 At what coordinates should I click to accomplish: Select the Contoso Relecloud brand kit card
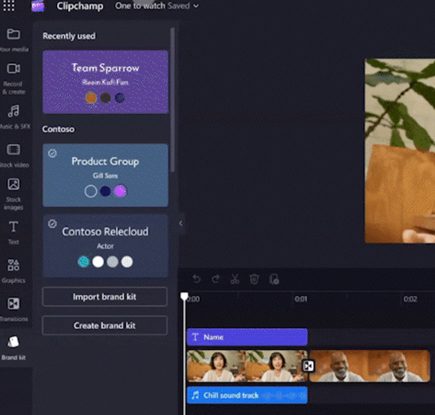[105, 246]
